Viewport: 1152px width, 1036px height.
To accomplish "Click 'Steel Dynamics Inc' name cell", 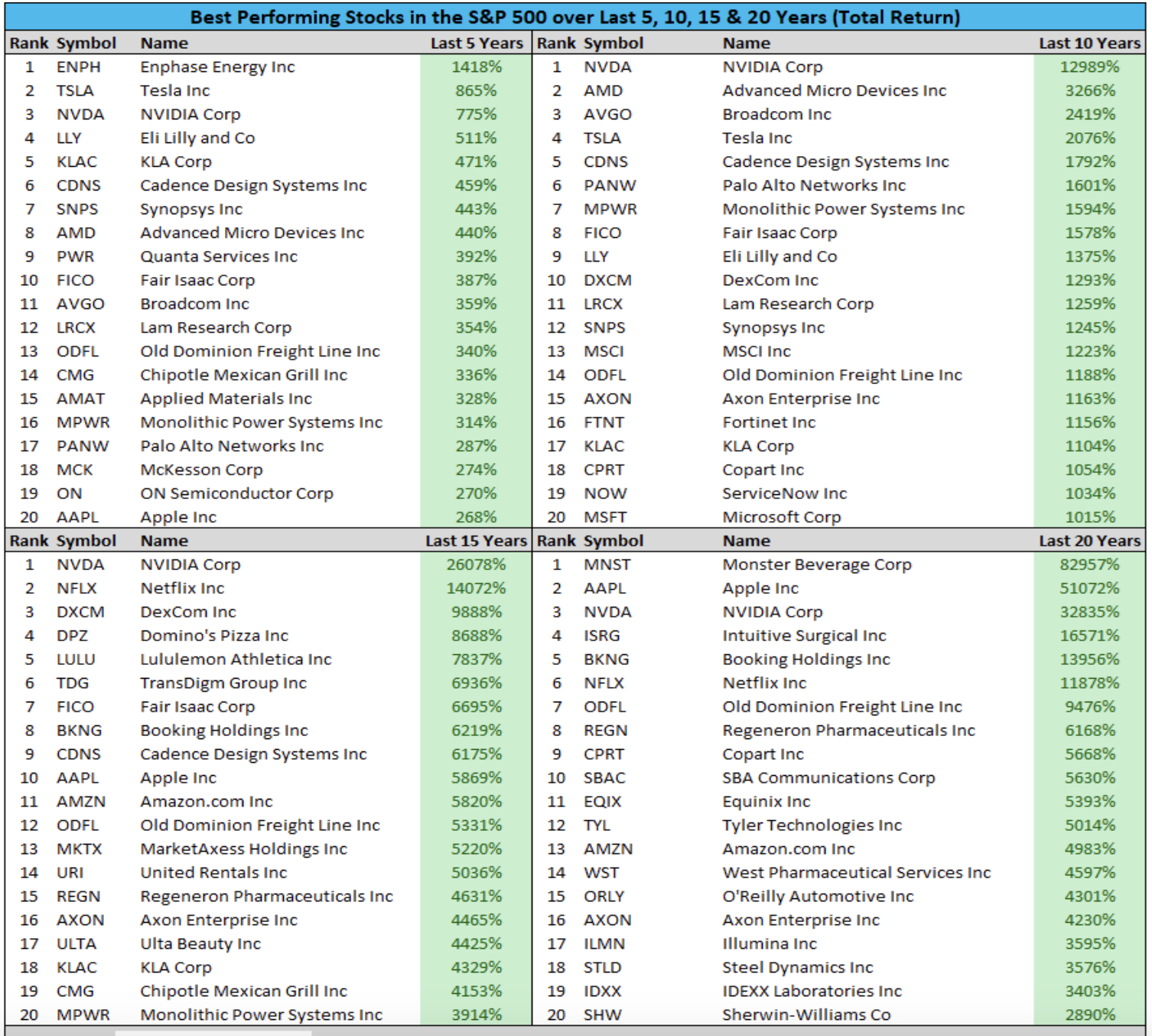I will (x=797, y=967).
